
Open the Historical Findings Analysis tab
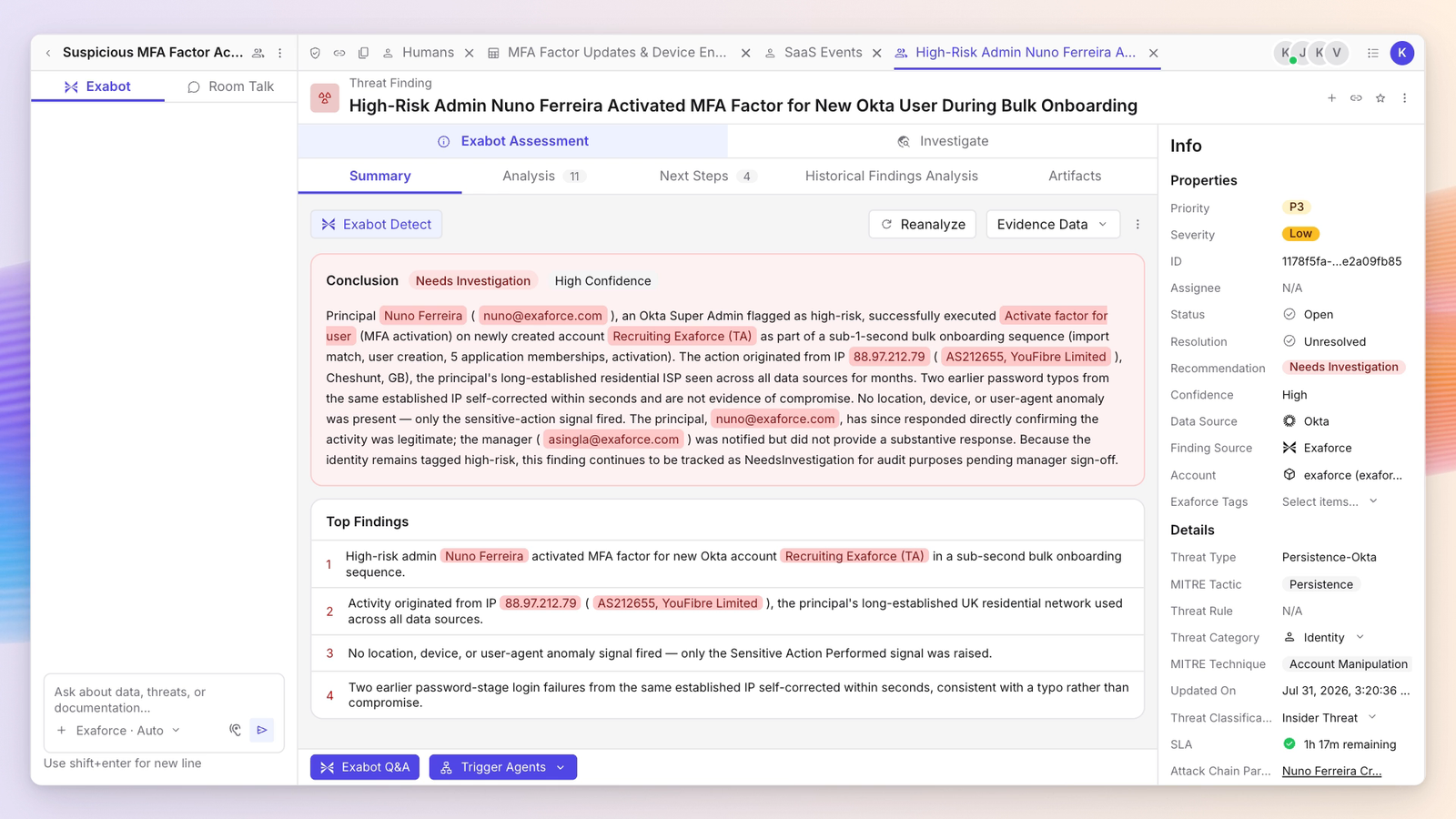click(892, 176)
